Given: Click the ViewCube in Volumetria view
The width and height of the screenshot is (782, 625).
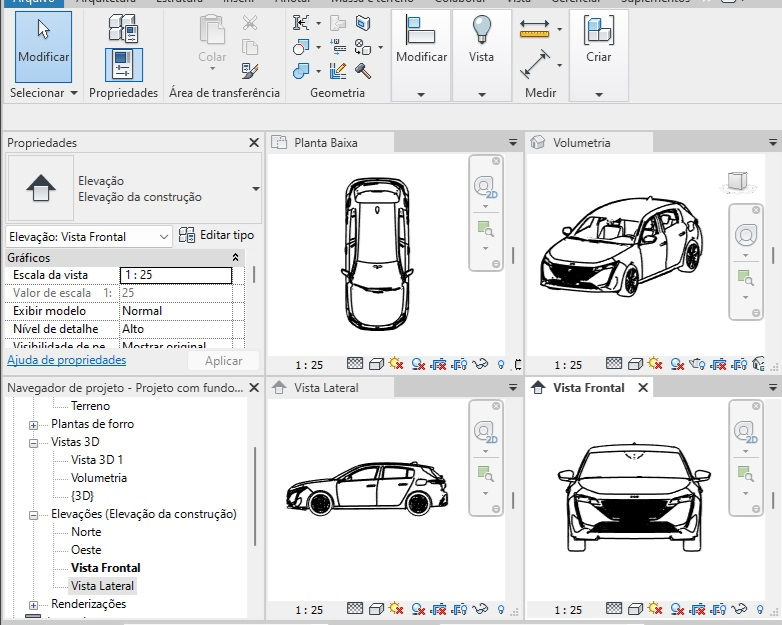Looking at the screenshot, I should [x=738, y=182].
